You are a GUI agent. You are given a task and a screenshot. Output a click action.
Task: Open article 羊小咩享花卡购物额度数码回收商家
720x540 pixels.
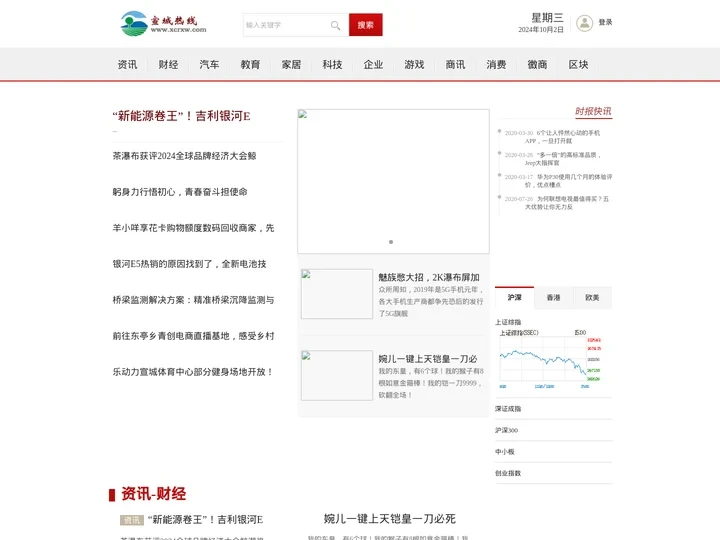click(193, 228)
